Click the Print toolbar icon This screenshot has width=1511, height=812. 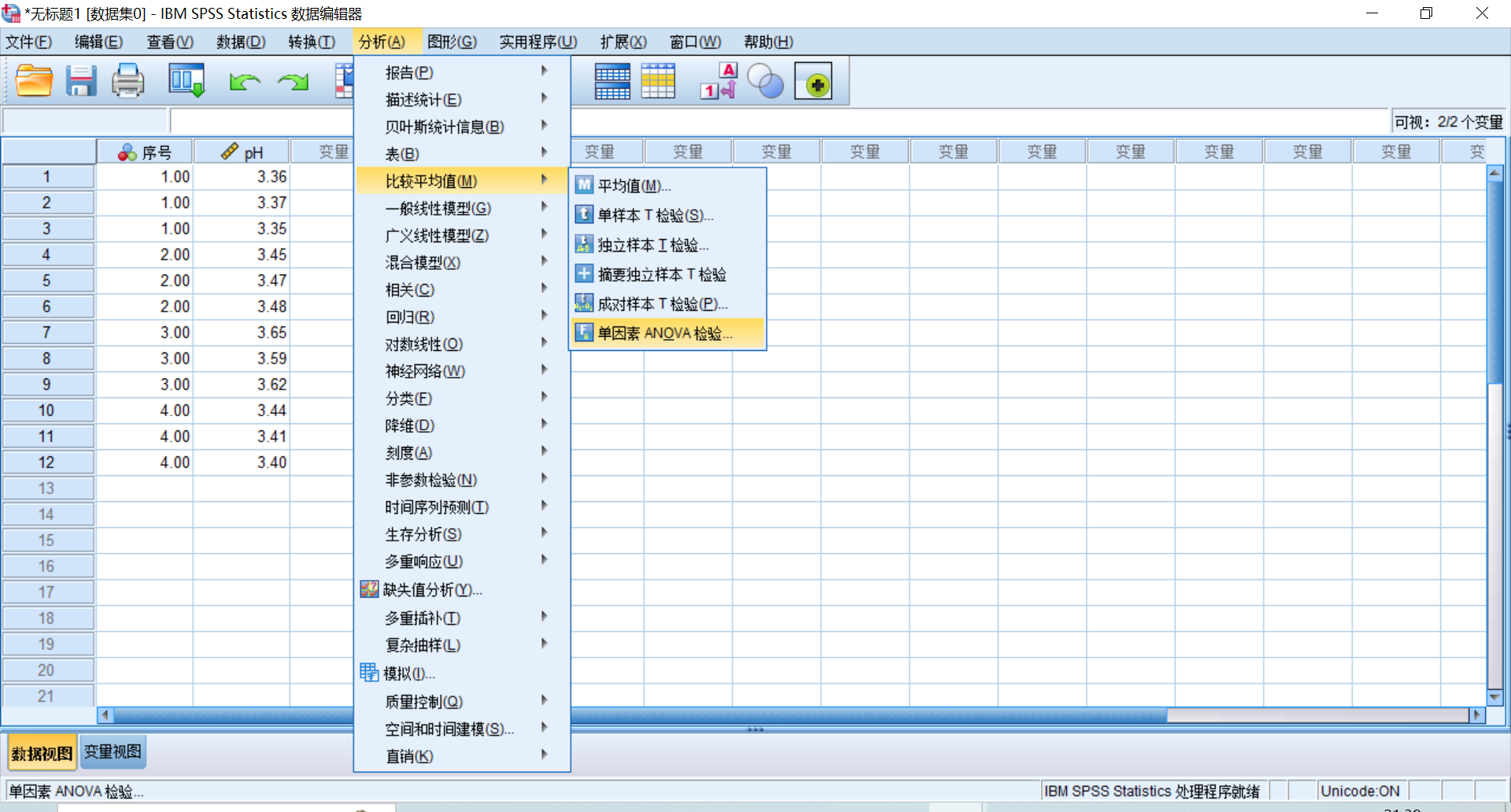pos(127,81)
